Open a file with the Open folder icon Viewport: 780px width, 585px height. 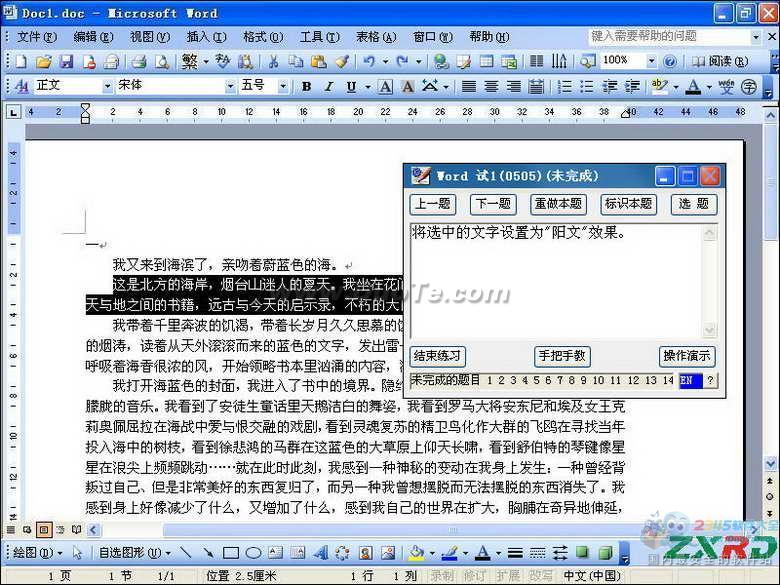tap(44, 61)
